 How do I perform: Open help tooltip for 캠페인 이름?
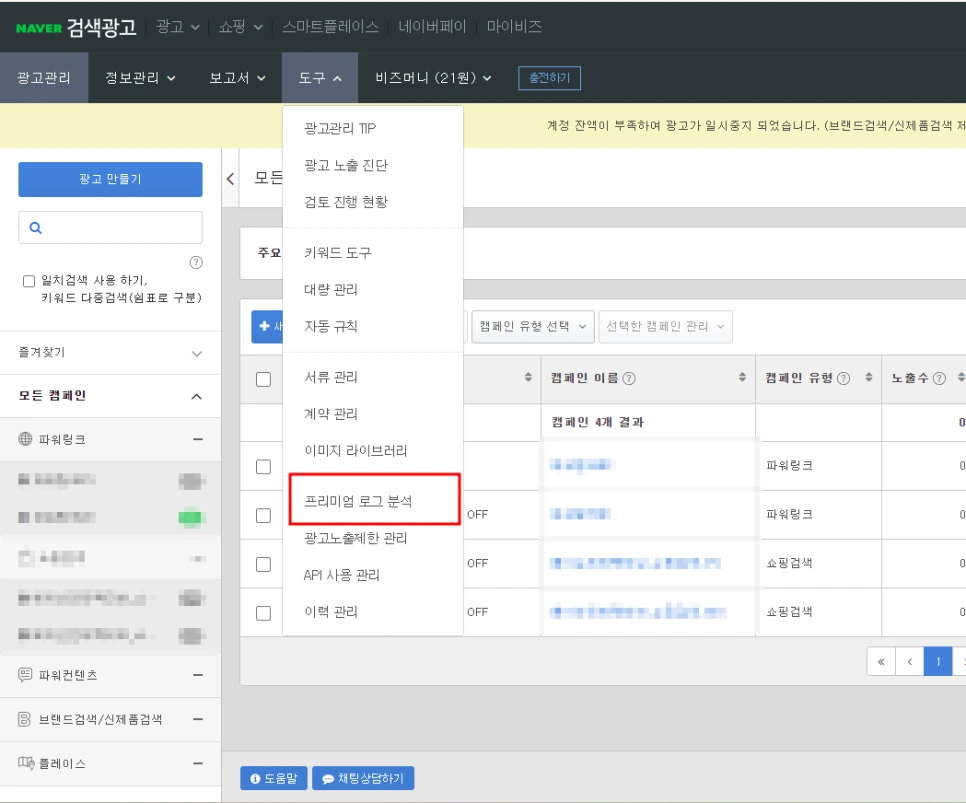tap(629, 378)
